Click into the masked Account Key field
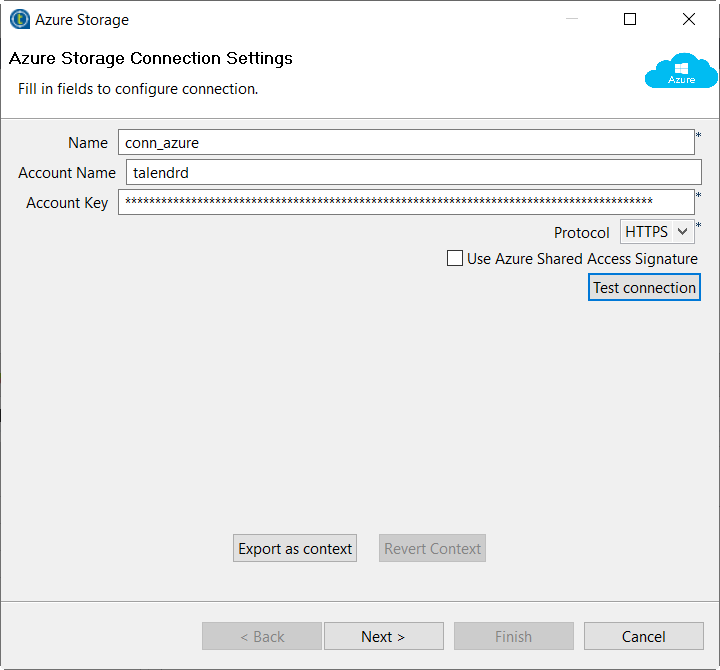This screenshot has width=720, height=670. click(x=405, y=203)
